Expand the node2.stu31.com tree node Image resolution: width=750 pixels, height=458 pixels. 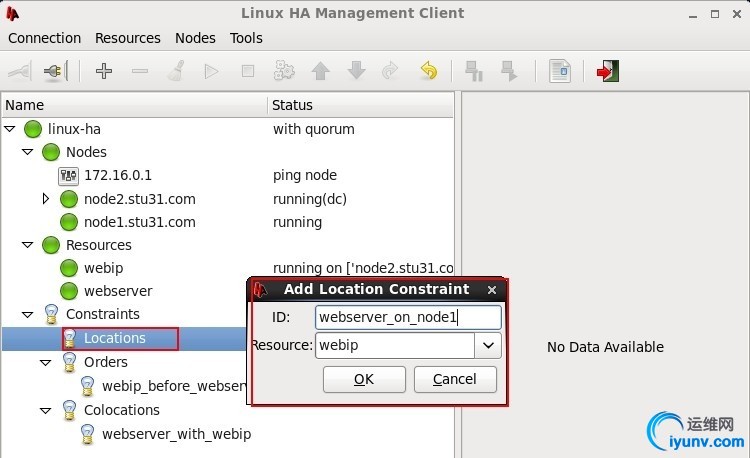point(46,198)
